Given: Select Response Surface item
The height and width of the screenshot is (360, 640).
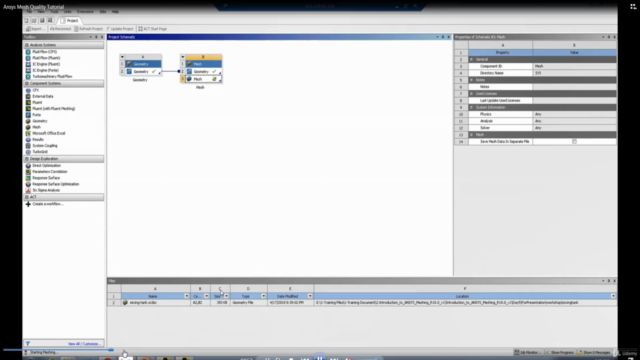Looking at the screenshot, I should [46, 178].
